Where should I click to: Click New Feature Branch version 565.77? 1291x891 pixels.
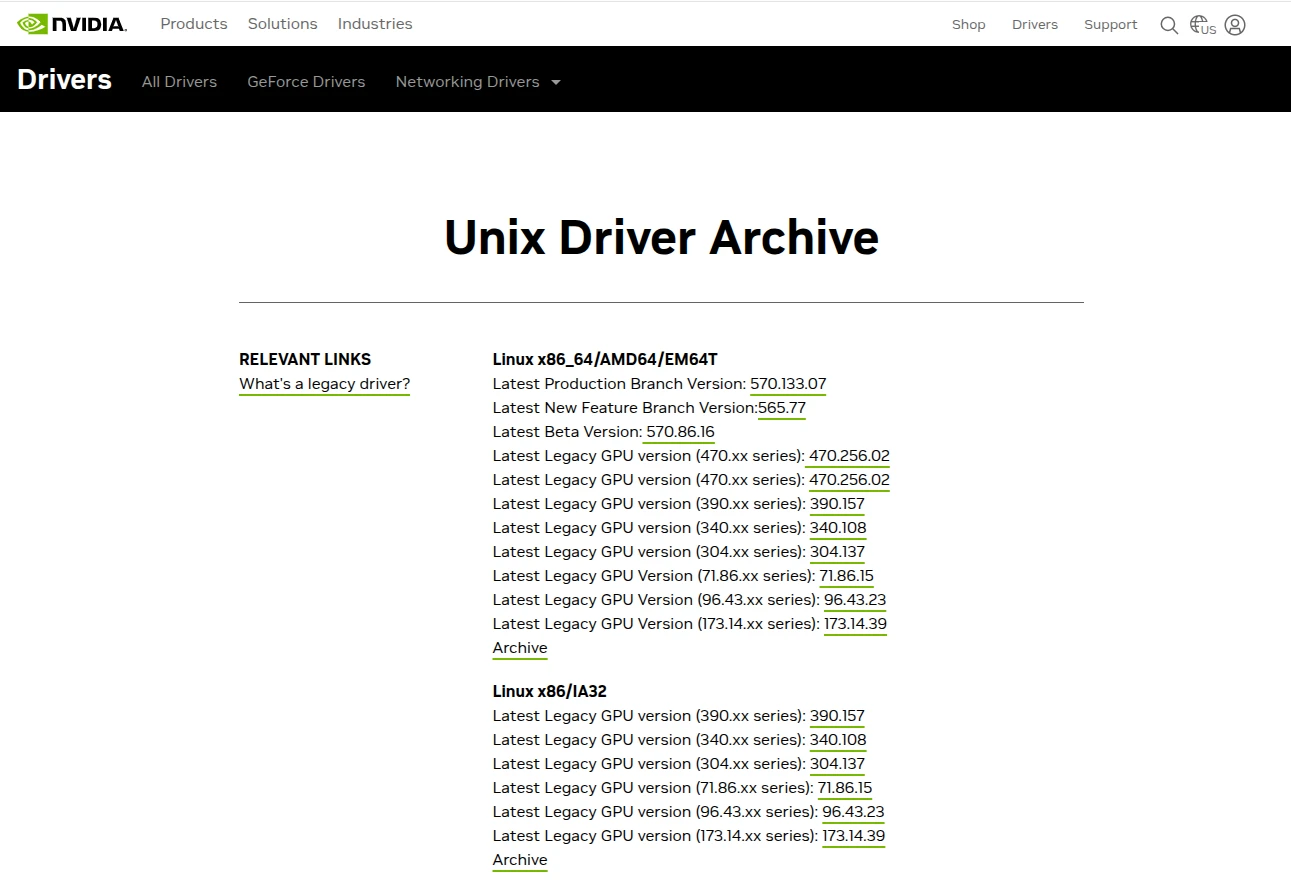781,408
